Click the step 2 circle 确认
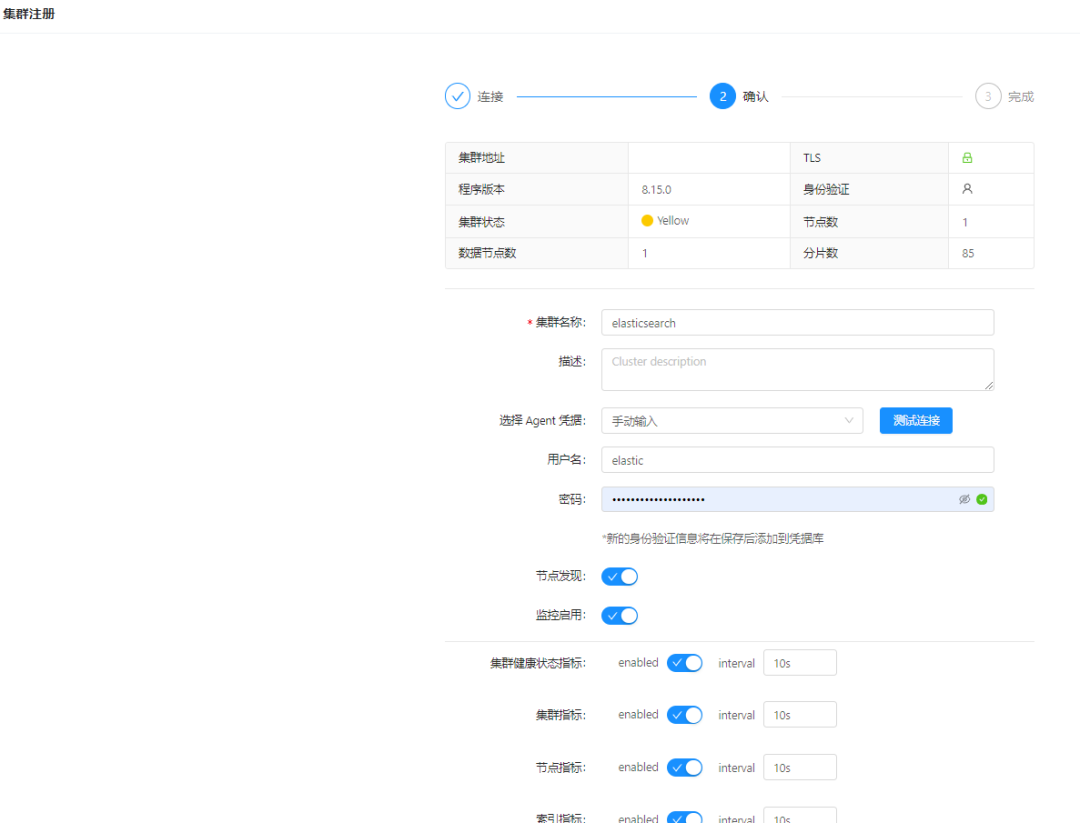 [723, 96]
